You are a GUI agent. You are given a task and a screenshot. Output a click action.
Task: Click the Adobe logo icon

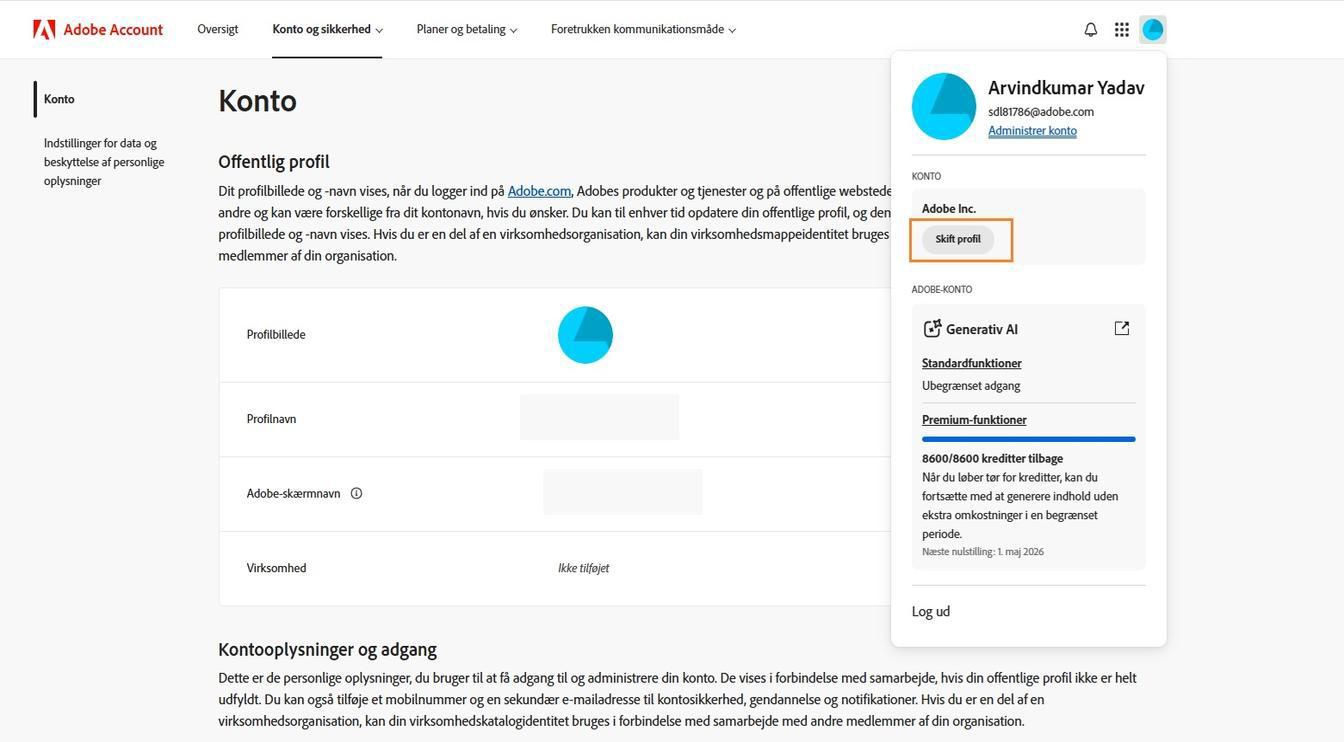[44, 29]
